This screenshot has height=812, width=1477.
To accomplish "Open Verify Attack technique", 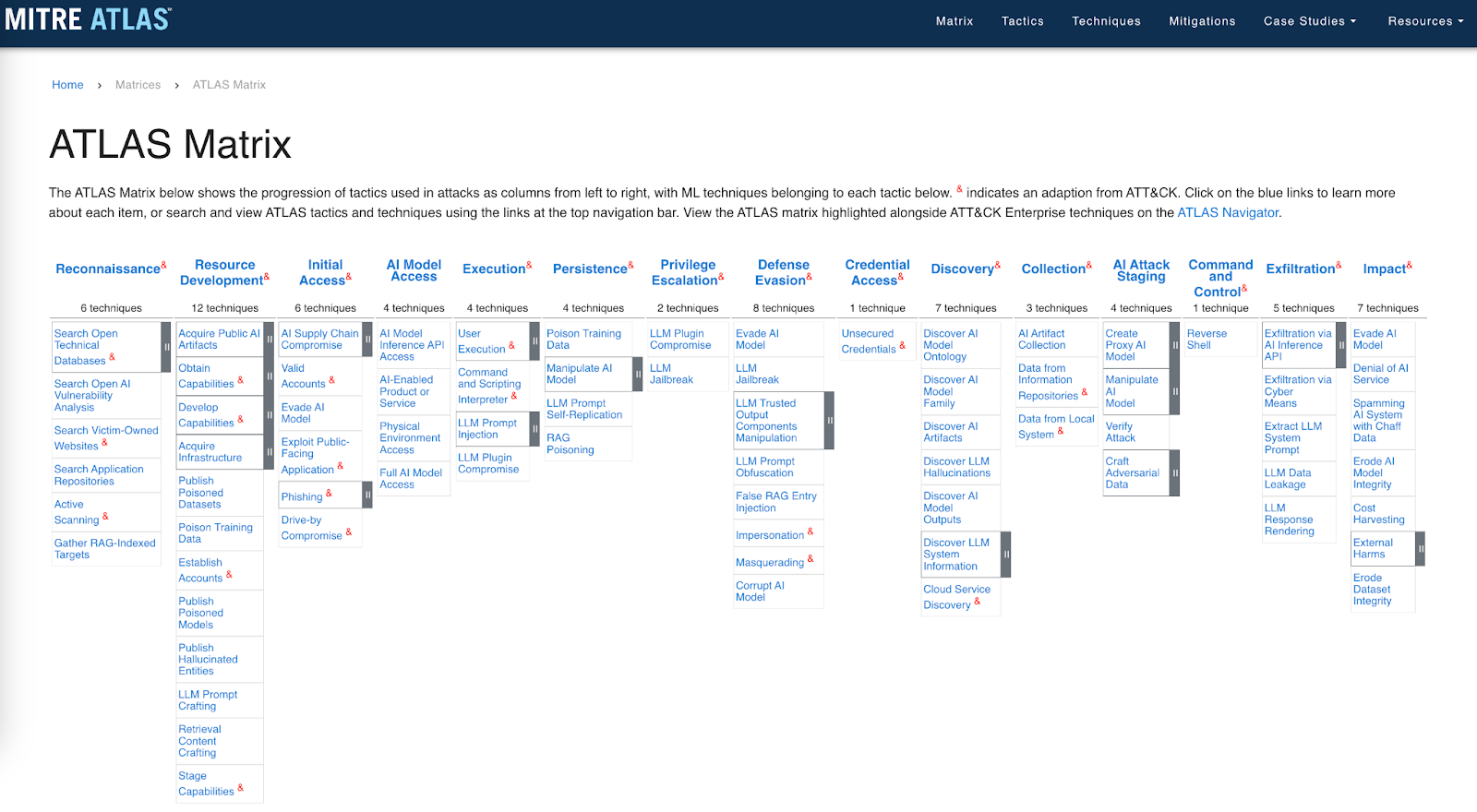I will [x=1120, y=432].
